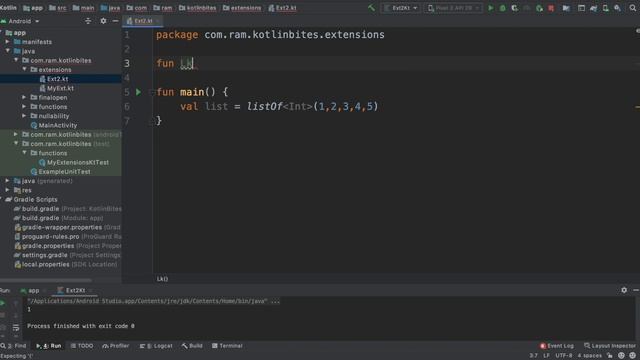Open Run panel settings gear icon
The image size is (640, 360).
[x=624, y=290]
